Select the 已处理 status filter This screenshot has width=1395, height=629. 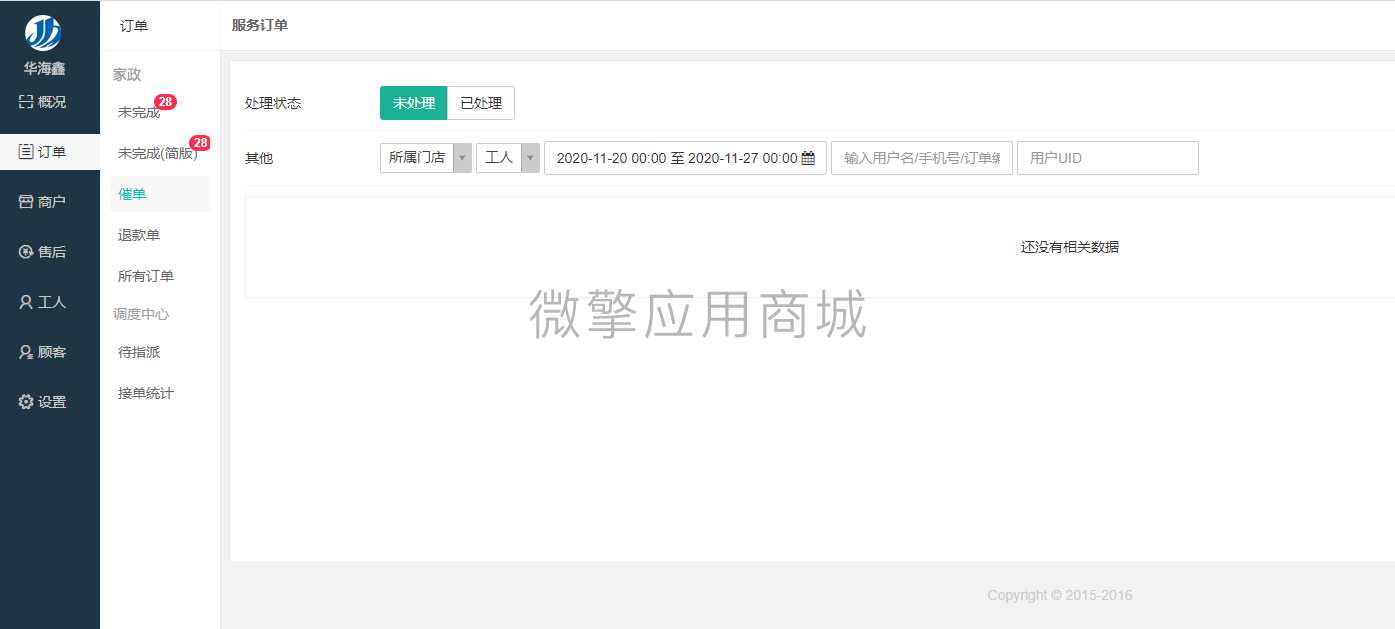(481, 103)
